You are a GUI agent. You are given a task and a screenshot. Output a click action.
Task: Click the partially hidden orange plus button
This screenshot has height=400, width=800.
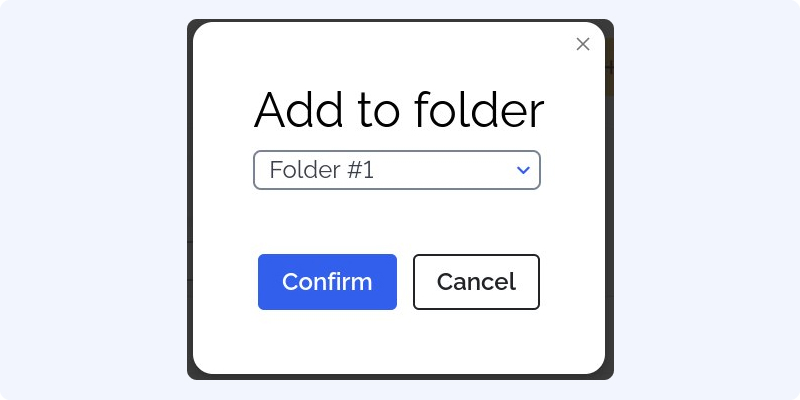point(609,67)
